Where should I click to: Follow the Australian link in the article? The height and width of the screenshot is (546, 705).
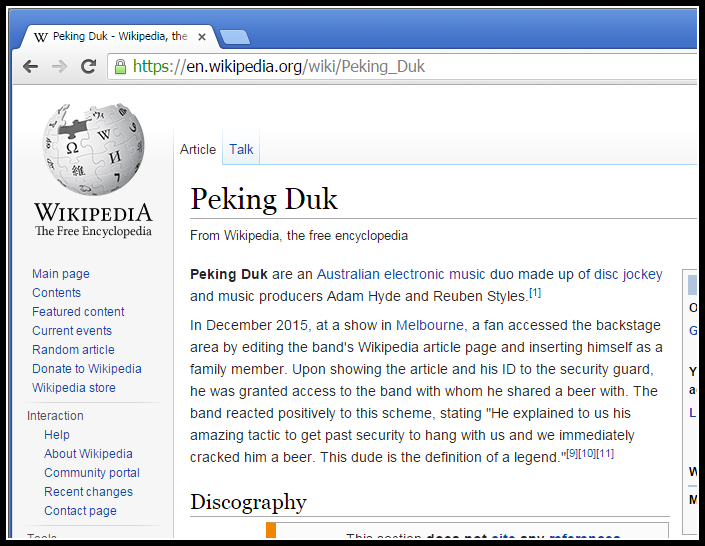[x=348, y=274]
